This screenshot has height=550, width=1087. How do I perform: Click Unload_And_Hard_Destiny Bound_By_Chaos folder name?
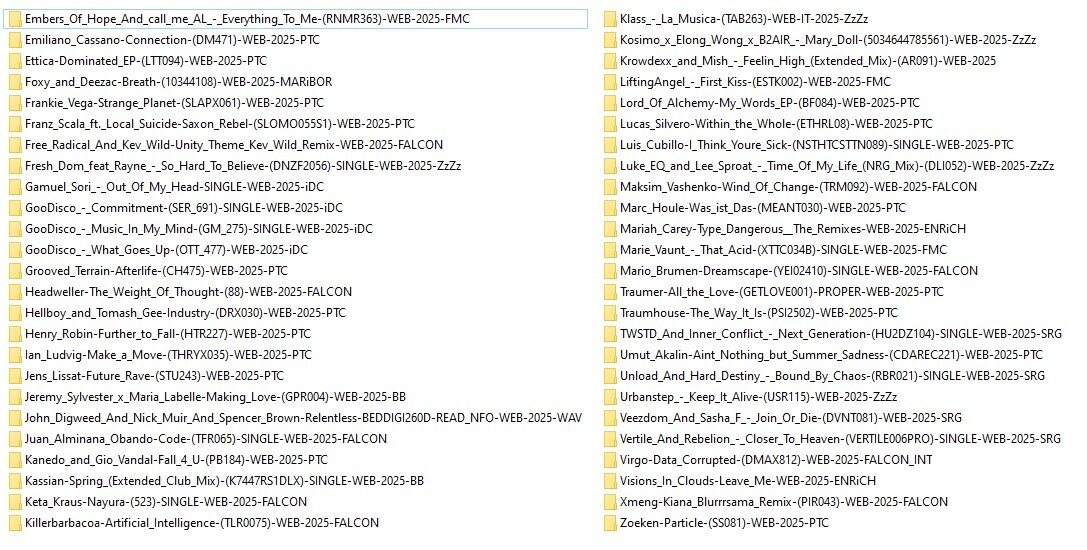tap(833, 376)
